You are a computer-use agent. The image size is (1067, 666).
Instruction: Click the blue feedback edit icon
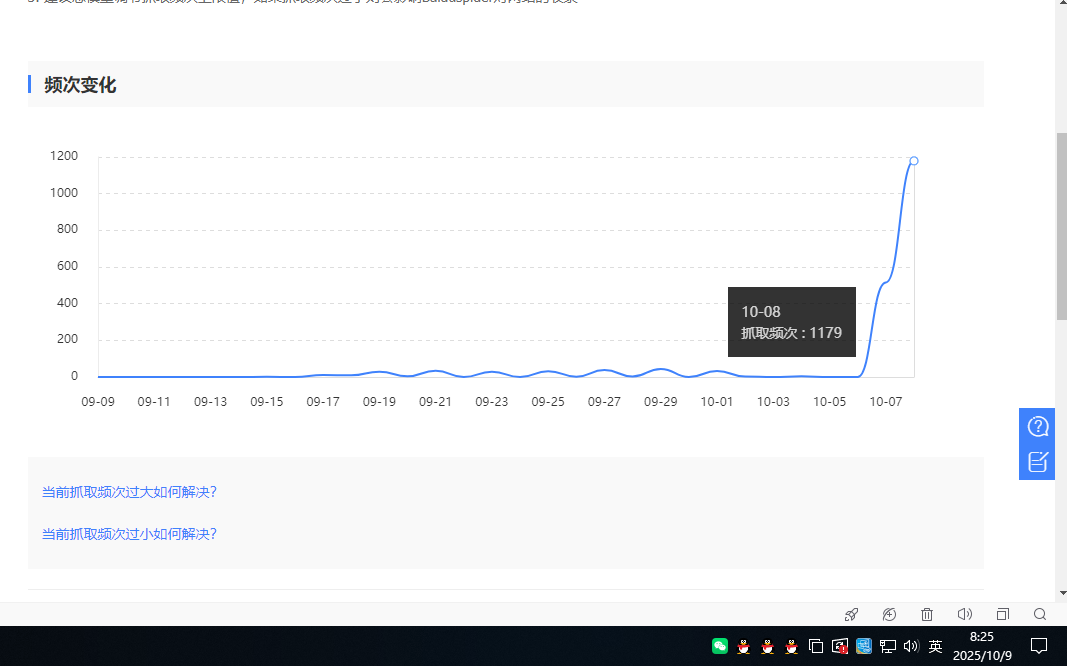1038,461
